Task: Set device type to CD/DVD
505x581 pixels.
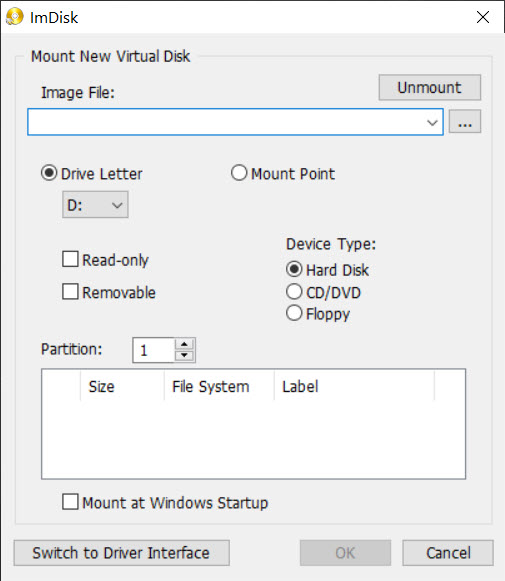Action: pos(294,292)
